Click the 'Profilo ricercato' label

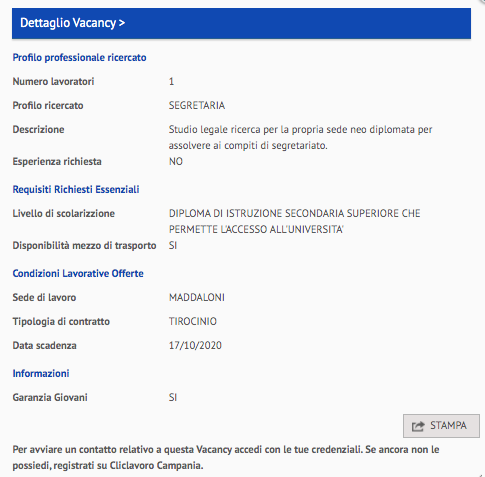48,106
